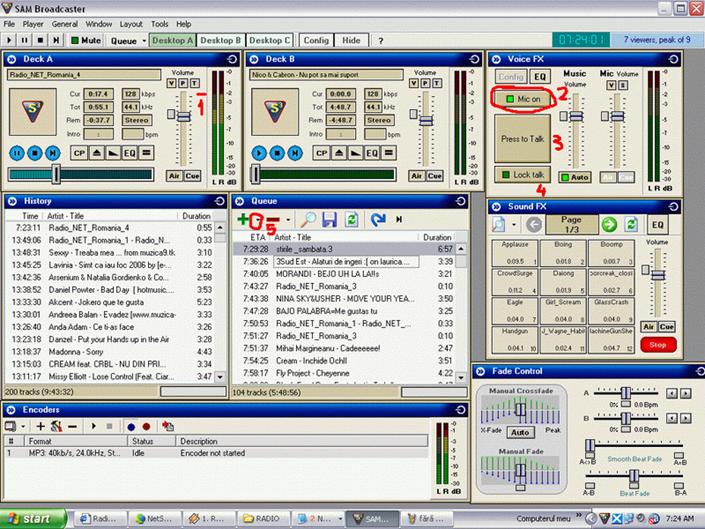
Task: Expand the red minus remove dropdown arrow
Action: (288, 220)
